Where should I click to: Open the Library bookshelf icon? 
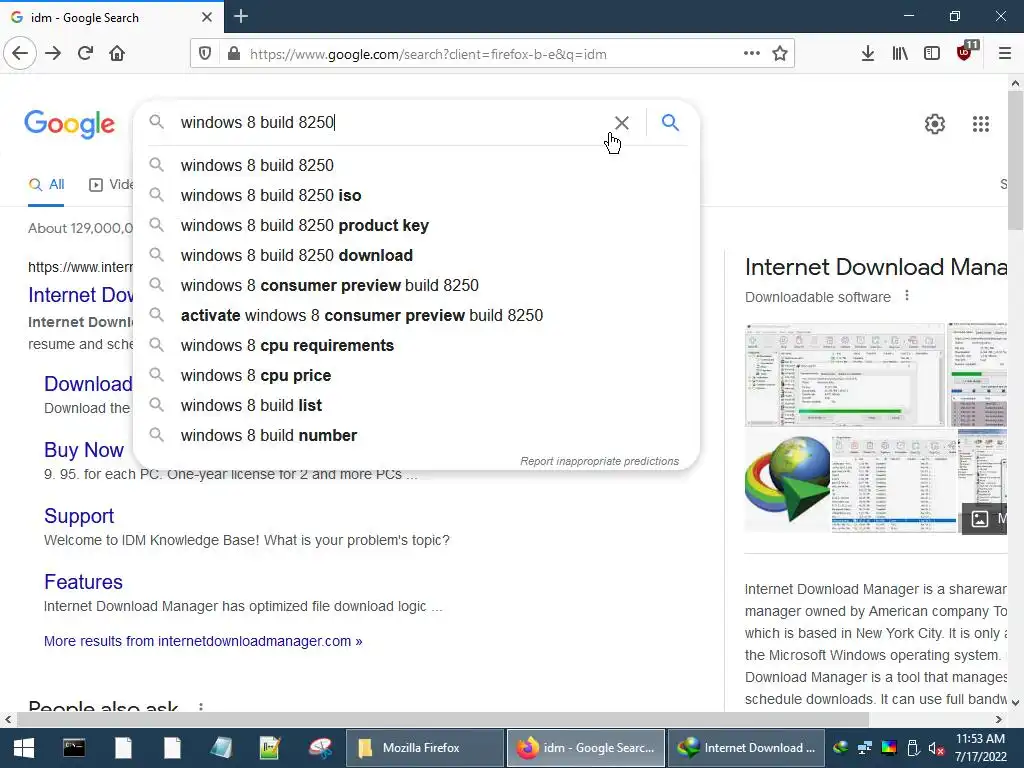point(900,54)
